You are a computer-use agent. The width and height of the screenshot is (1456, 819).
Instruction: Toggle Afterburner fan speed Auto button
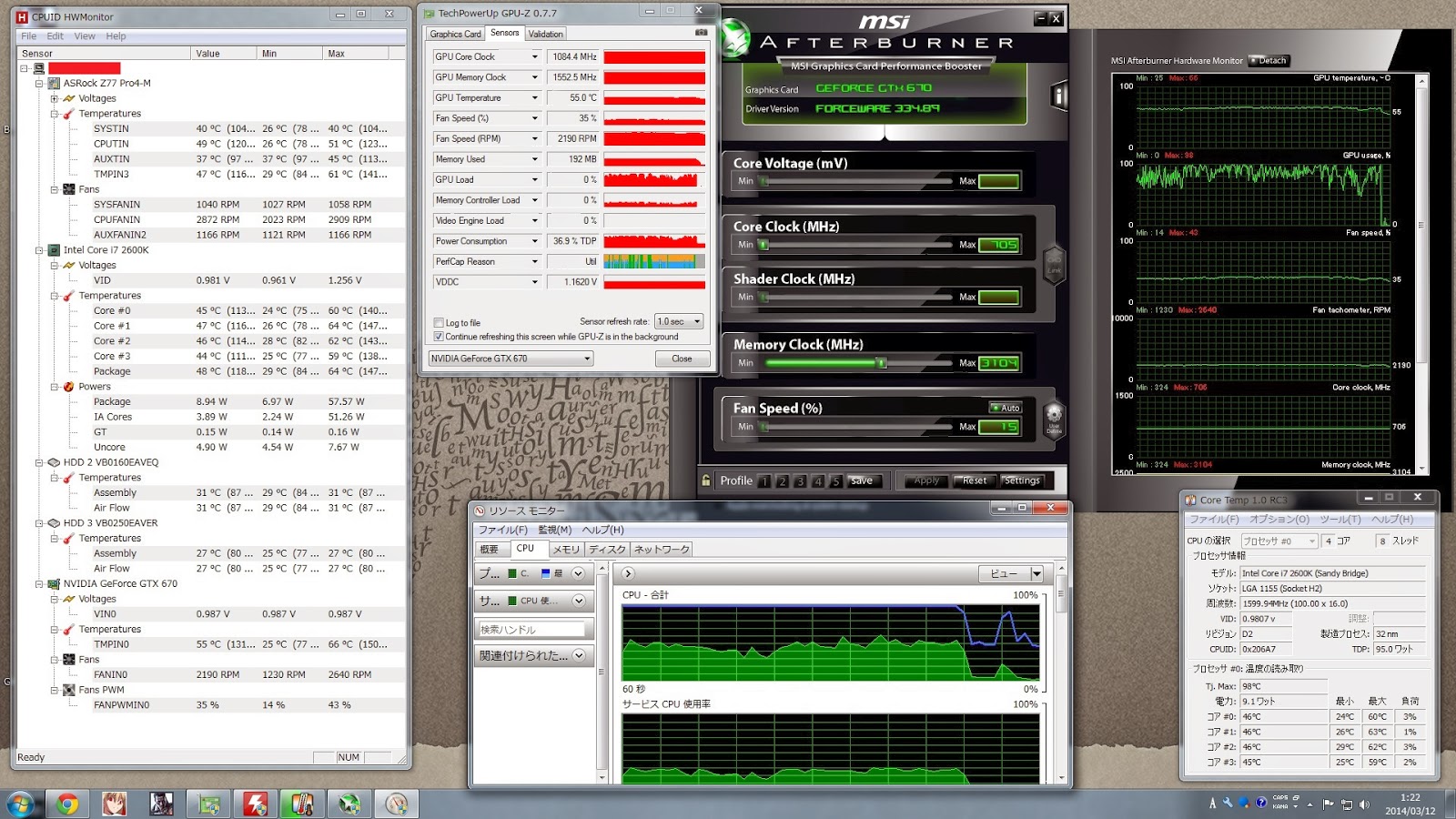pos(1006,408)
